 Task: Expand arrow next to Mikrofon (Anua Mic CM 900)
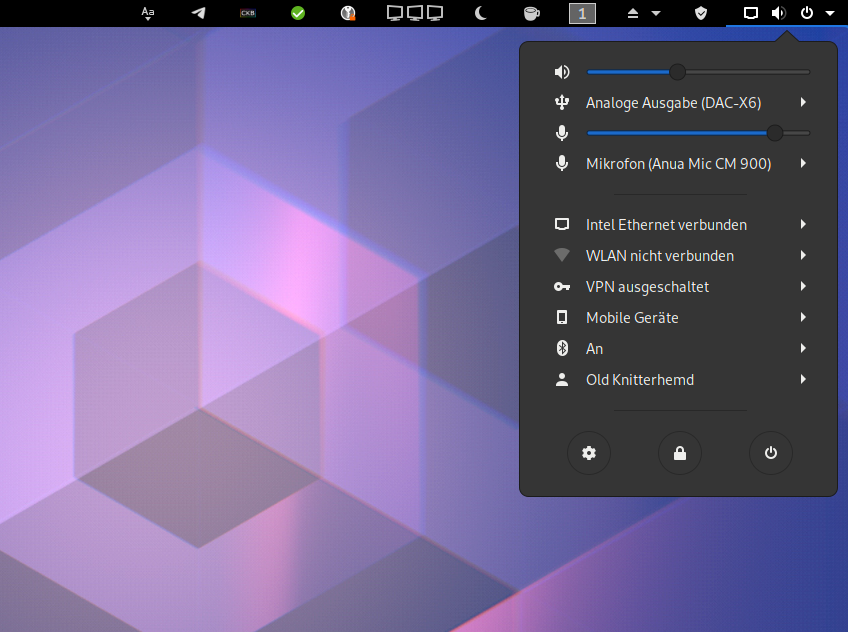[803, 163]
